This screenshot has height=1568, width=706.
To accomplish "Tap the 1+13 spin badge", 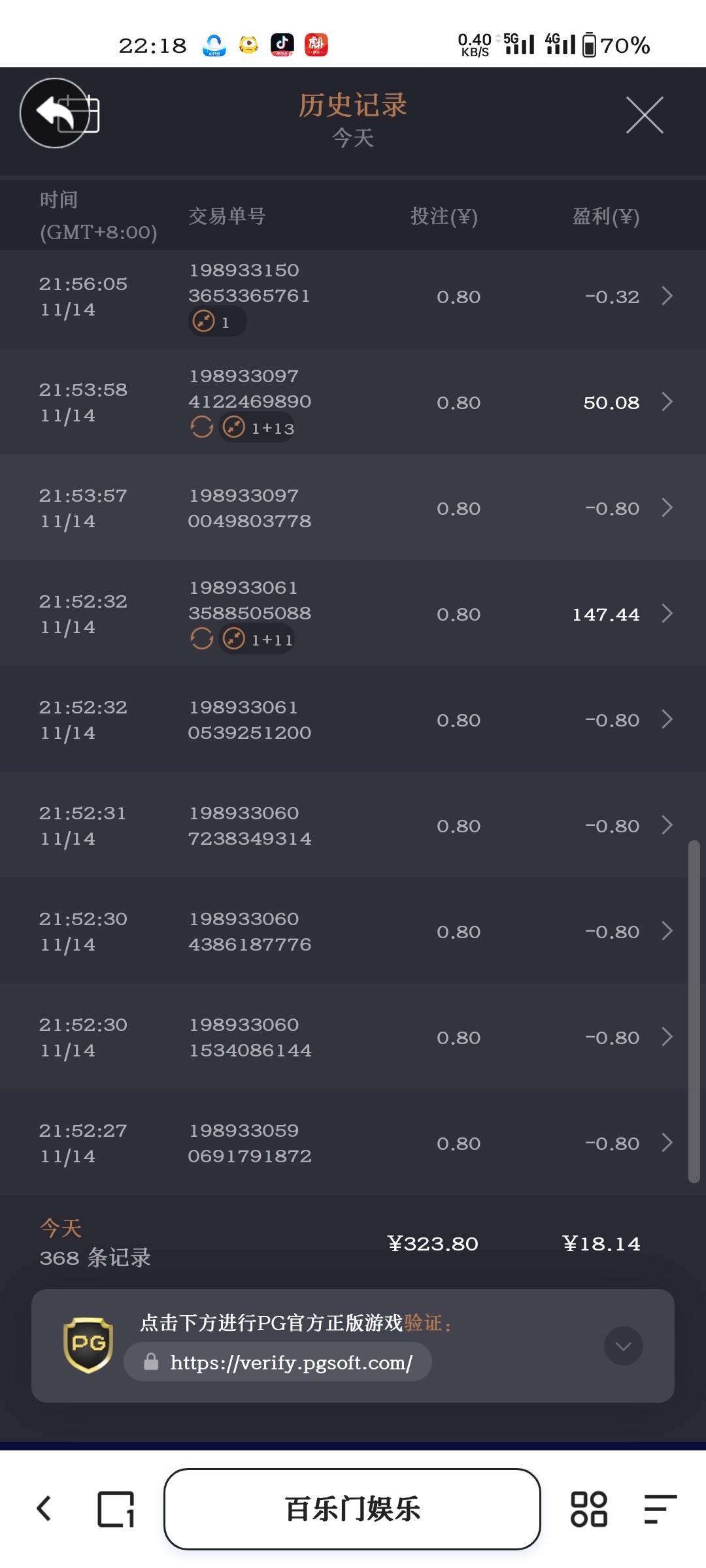I will pyautogui.click(x=257, y=428).
